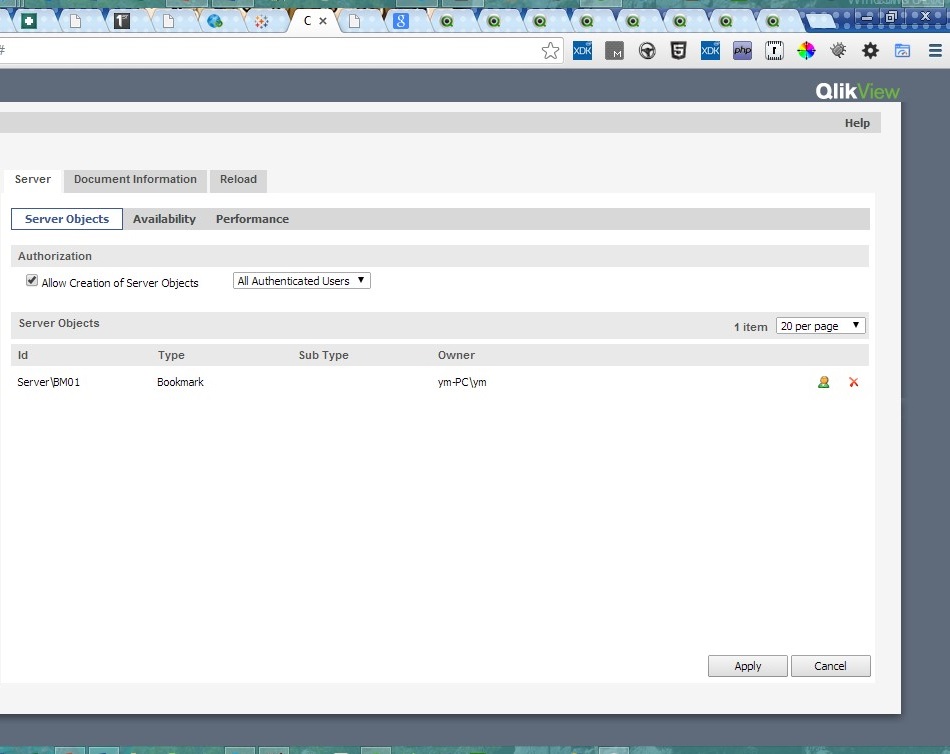950x754 pixels.
Task: Click the Apply button
Action: (x=748, y=666)
